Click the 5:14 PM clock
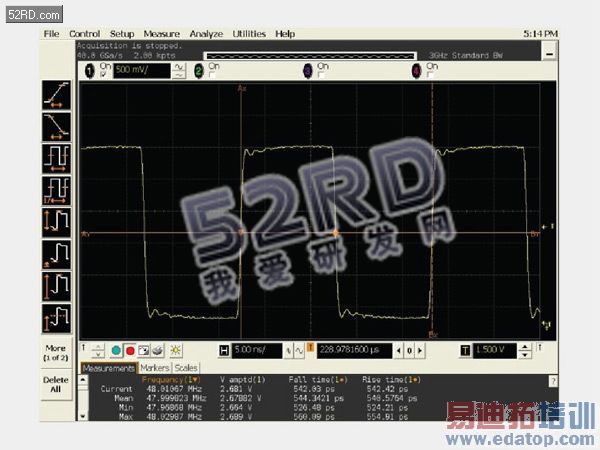Viewport: 600px width, 450px height. [x=540, y=34]
